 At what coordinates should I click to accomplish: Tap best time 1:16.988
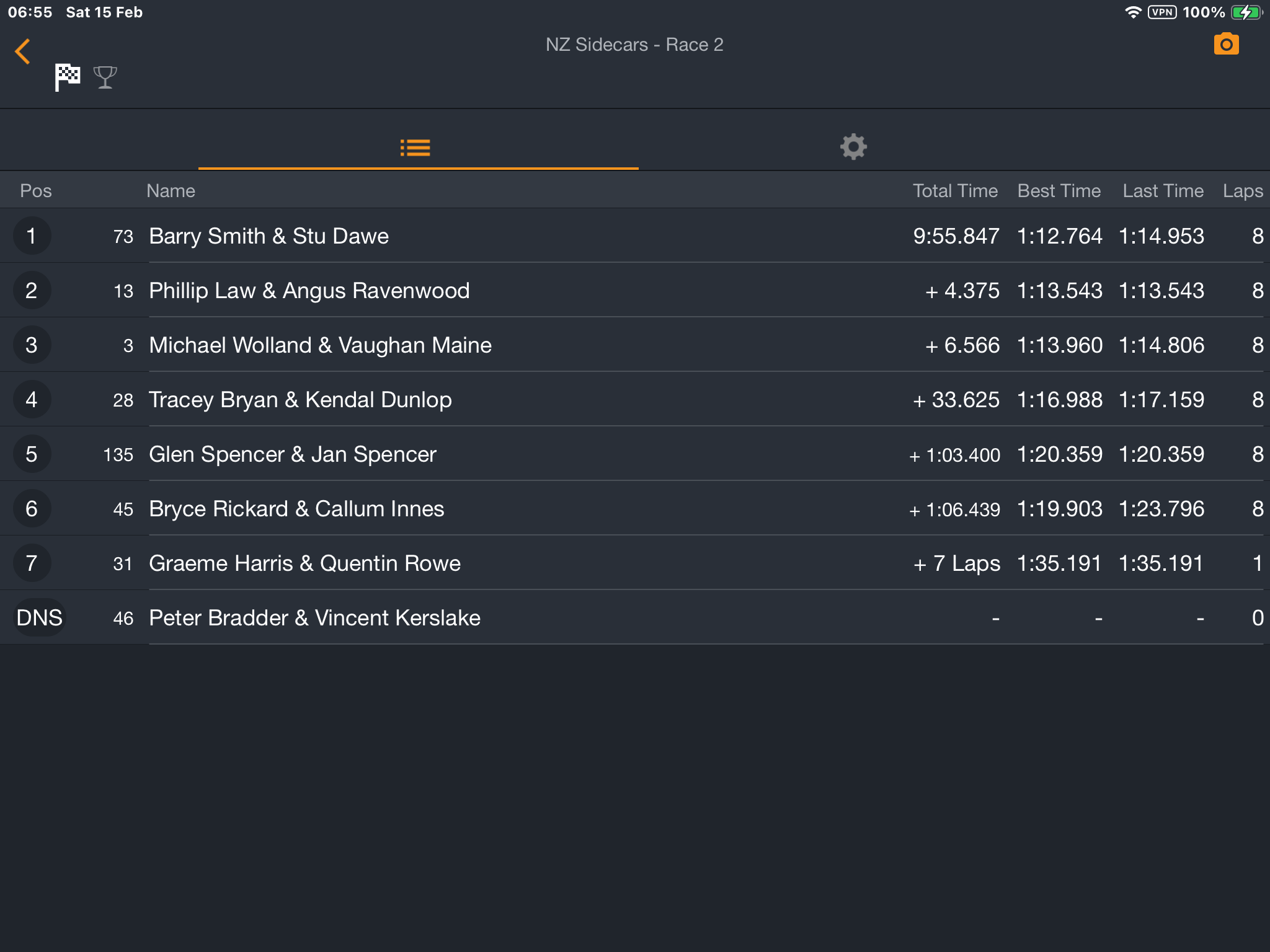pyautogui.click(x=1060, y=400)
